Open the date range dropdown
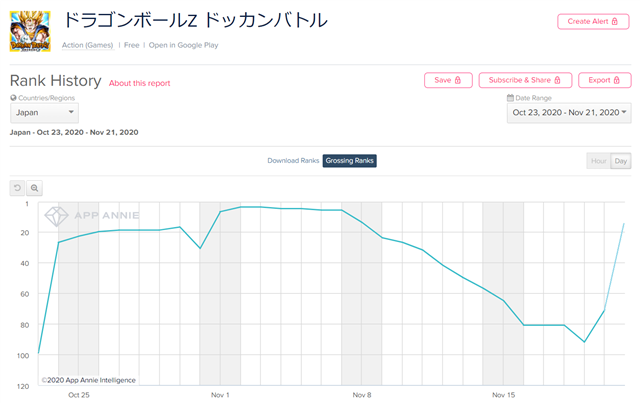 (569, 113)
